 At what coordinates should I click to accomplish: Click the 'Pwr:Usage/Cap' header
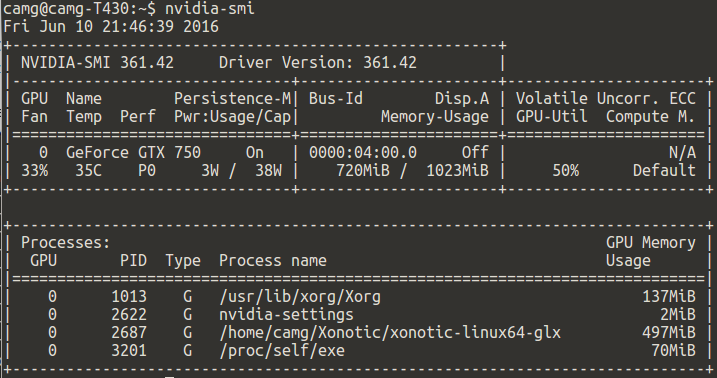point(232,117)
